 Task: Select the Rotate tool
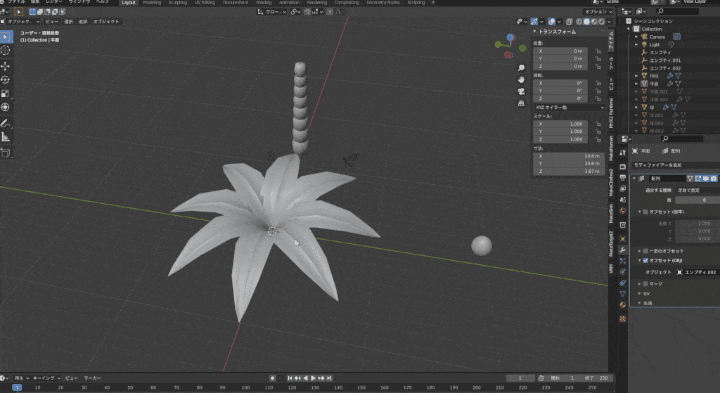pos(6,79)
